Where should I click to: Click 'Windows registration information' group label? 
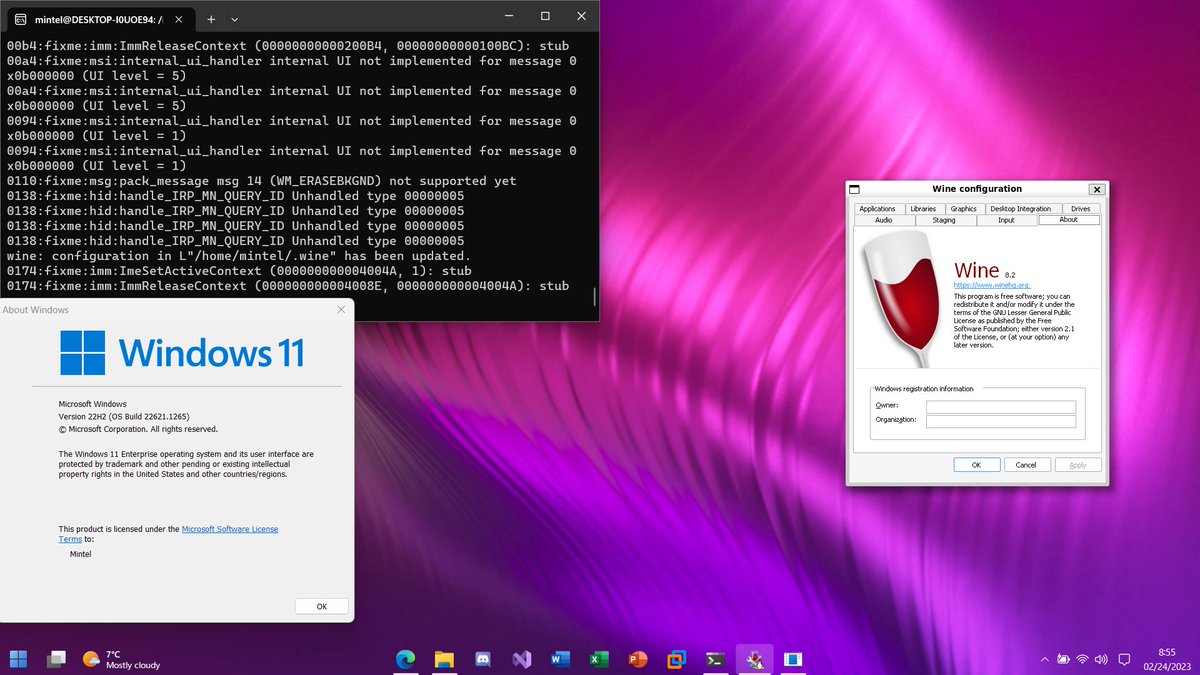(924, 388)
